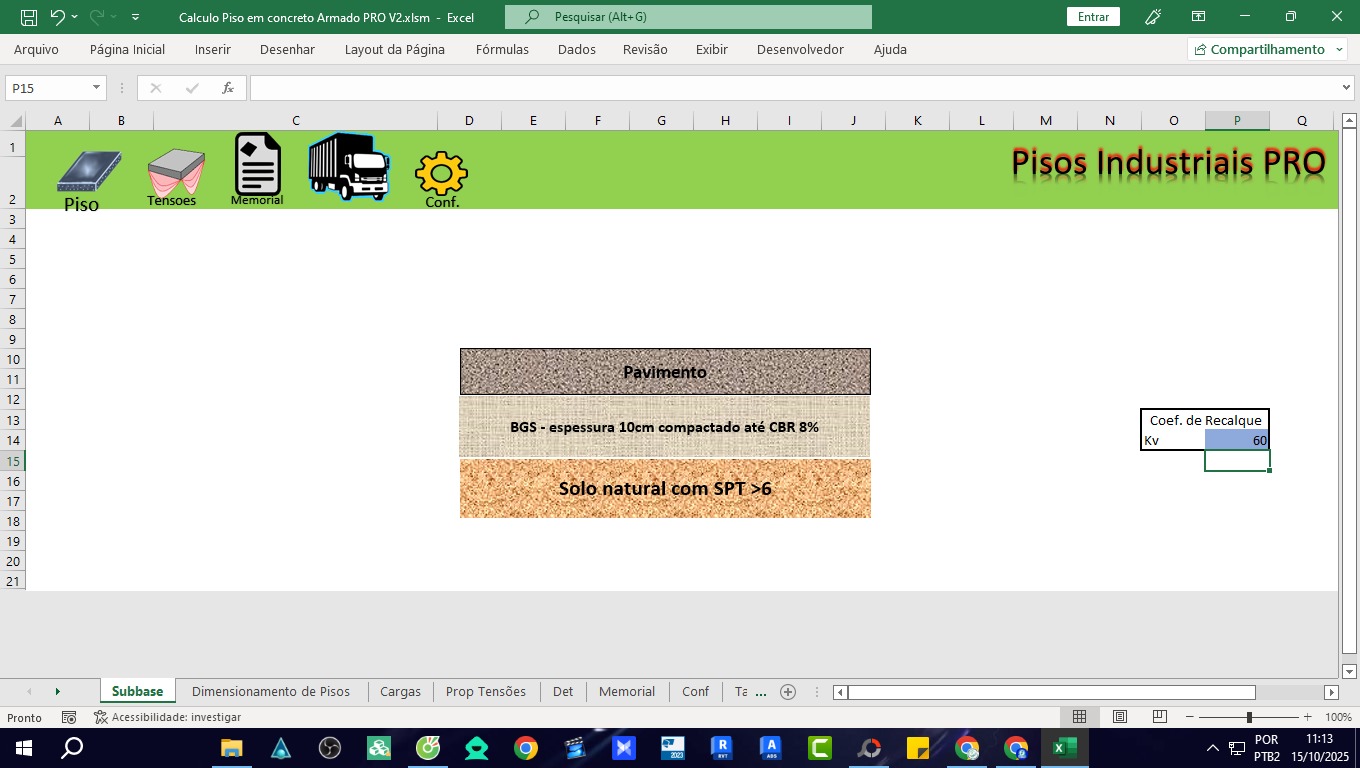Open the Memorial document icon
This screenshot has width=1360, height=768.
tap(257, 165)
